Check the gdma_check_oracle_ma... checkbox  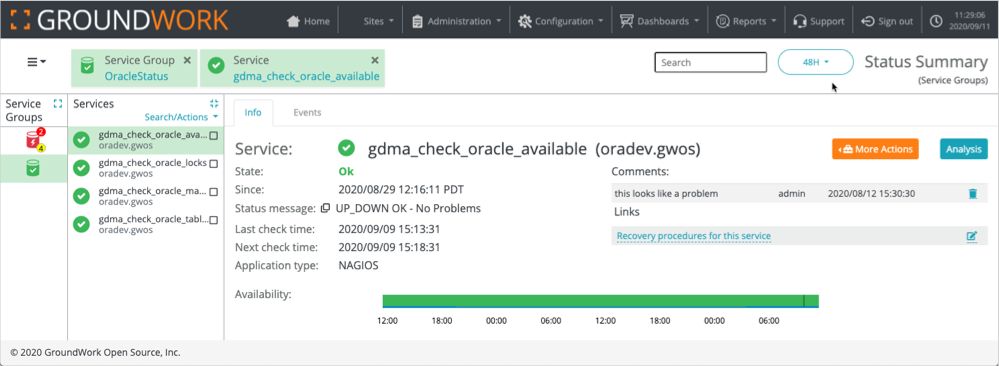point(214,192)
